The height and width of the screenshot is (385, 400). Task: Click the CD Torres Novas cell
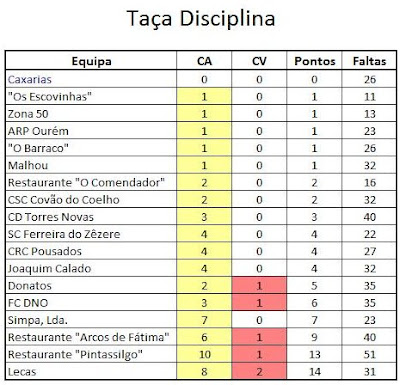pos(91,217)
